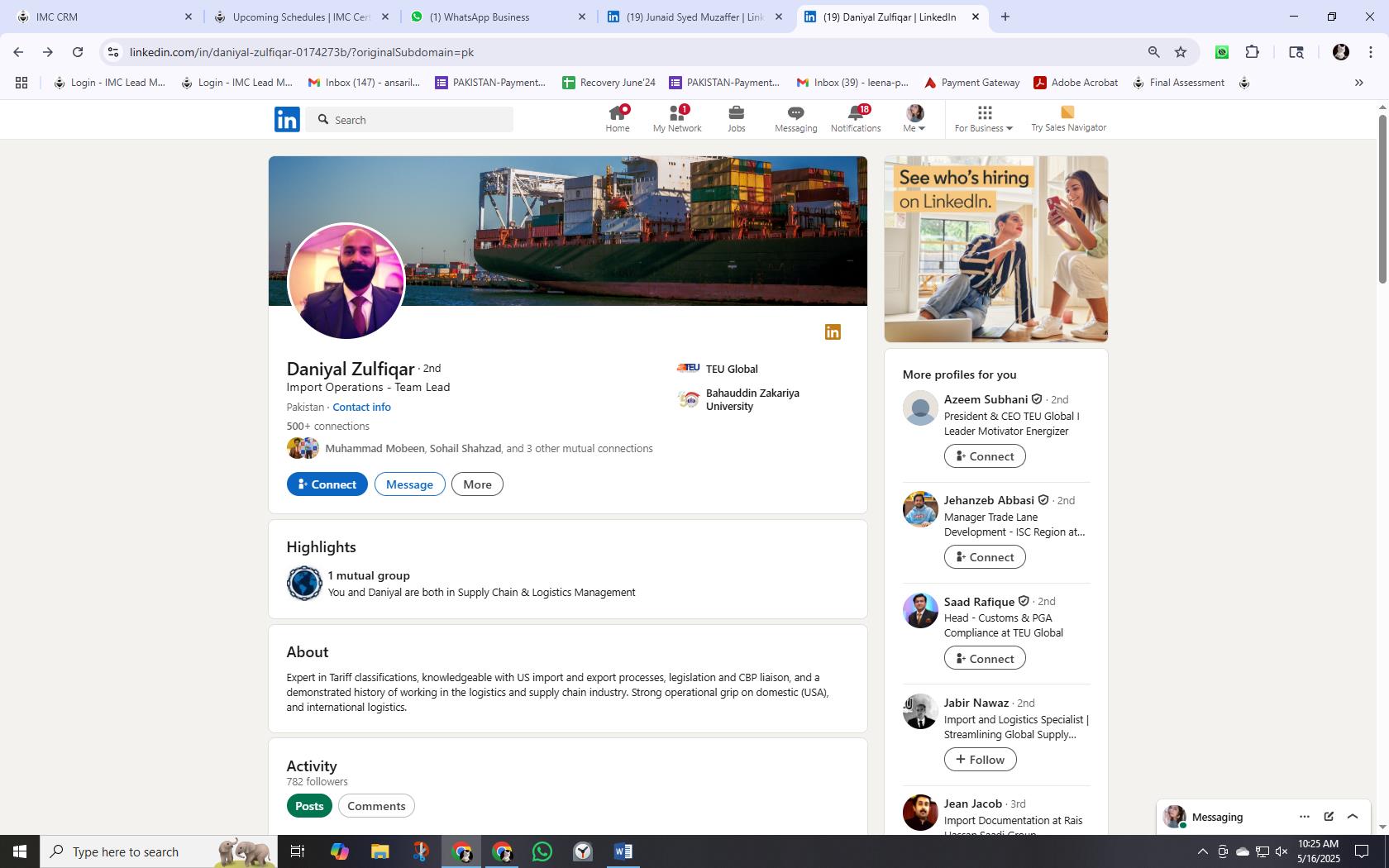Viewport: 1389px width, 868px height.
Task: Click the See who's hiring ad
Action: [x=995, y=249]
